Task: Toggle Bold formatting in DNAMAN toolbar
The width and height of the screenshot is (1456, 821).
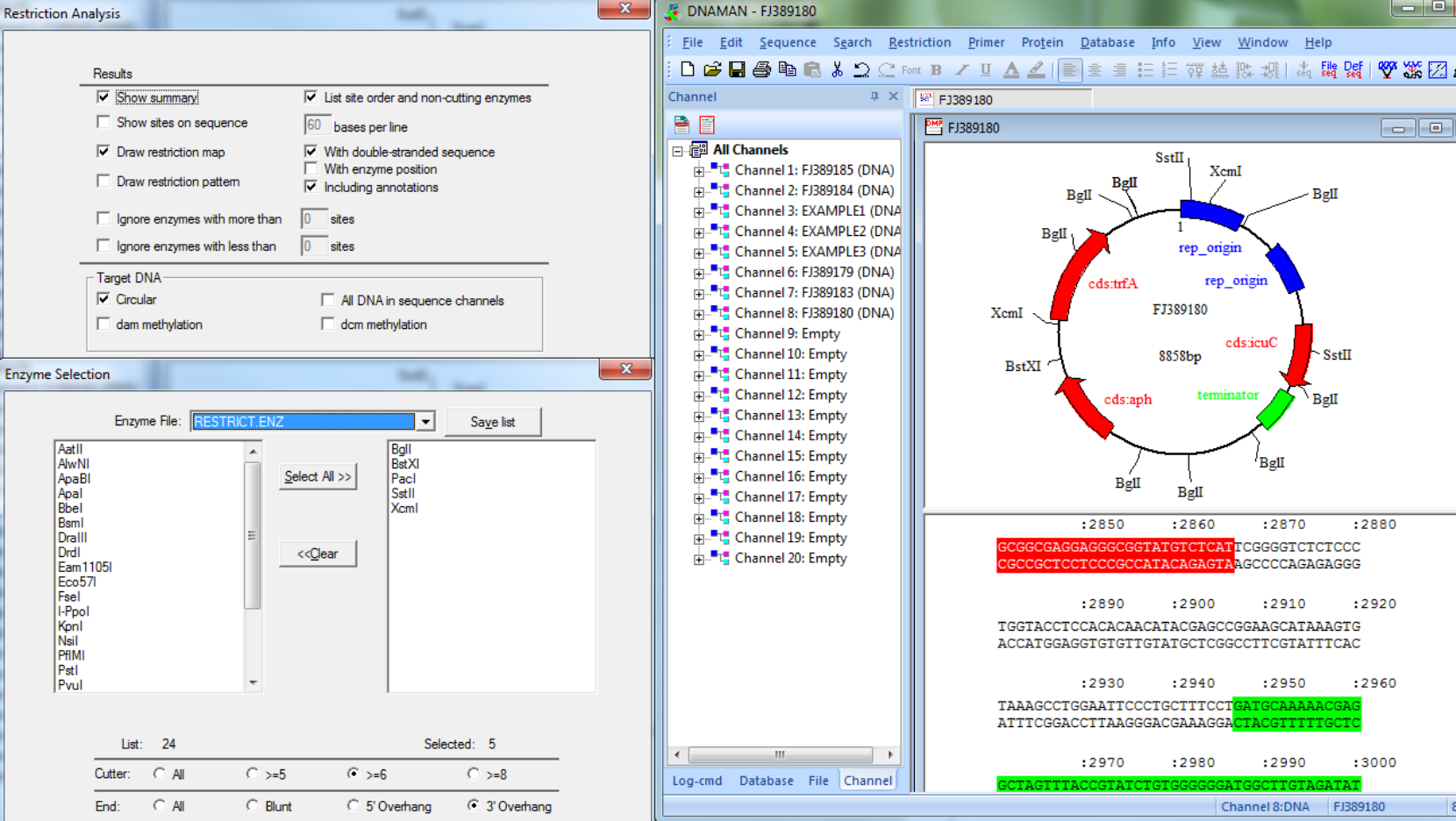Action: pos(936,69)
